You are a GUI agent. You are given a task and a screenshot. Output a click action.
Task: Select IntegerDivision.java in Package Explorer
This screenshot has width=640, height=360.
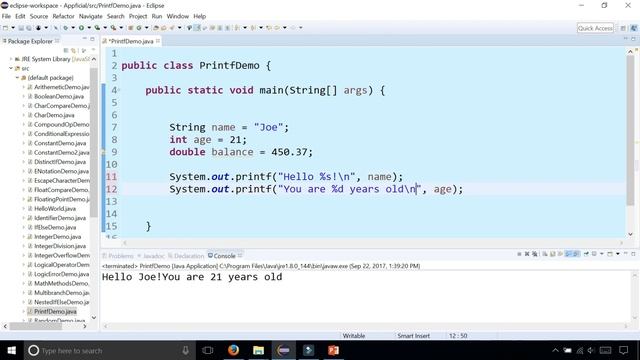pyautogui.click(x=60, y=246)
